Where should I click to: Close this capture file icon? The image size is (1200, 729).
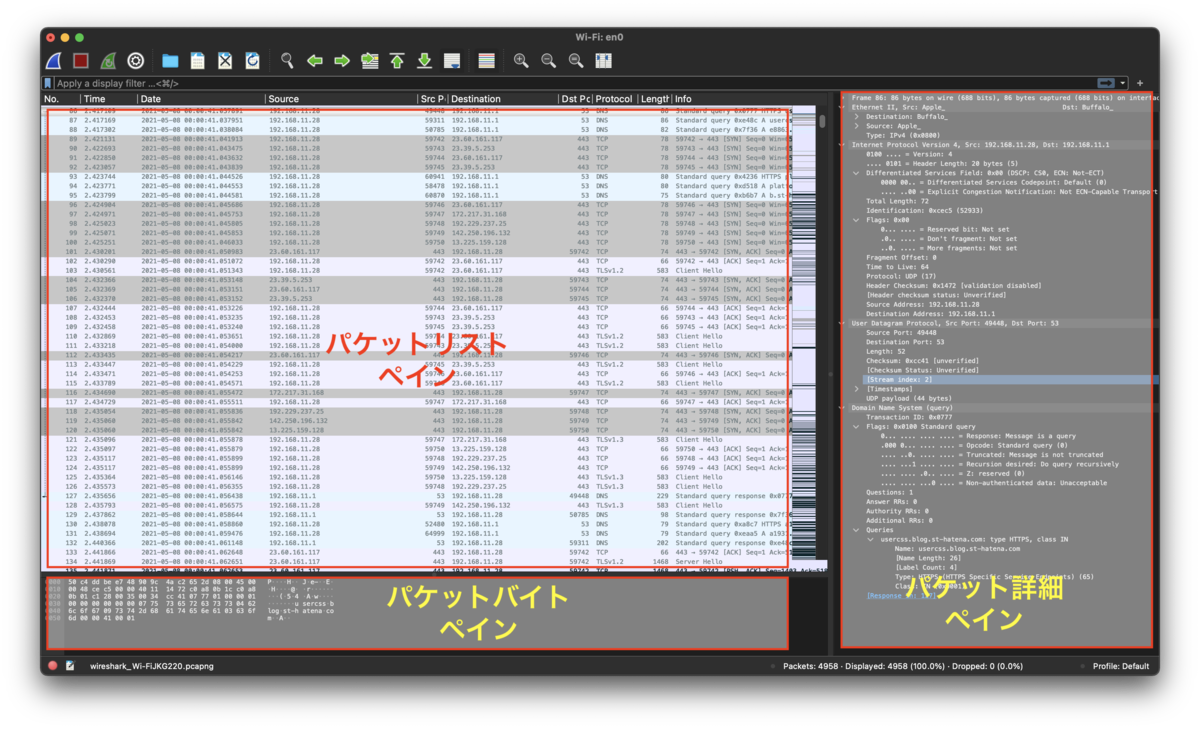[x=225, y=61]
